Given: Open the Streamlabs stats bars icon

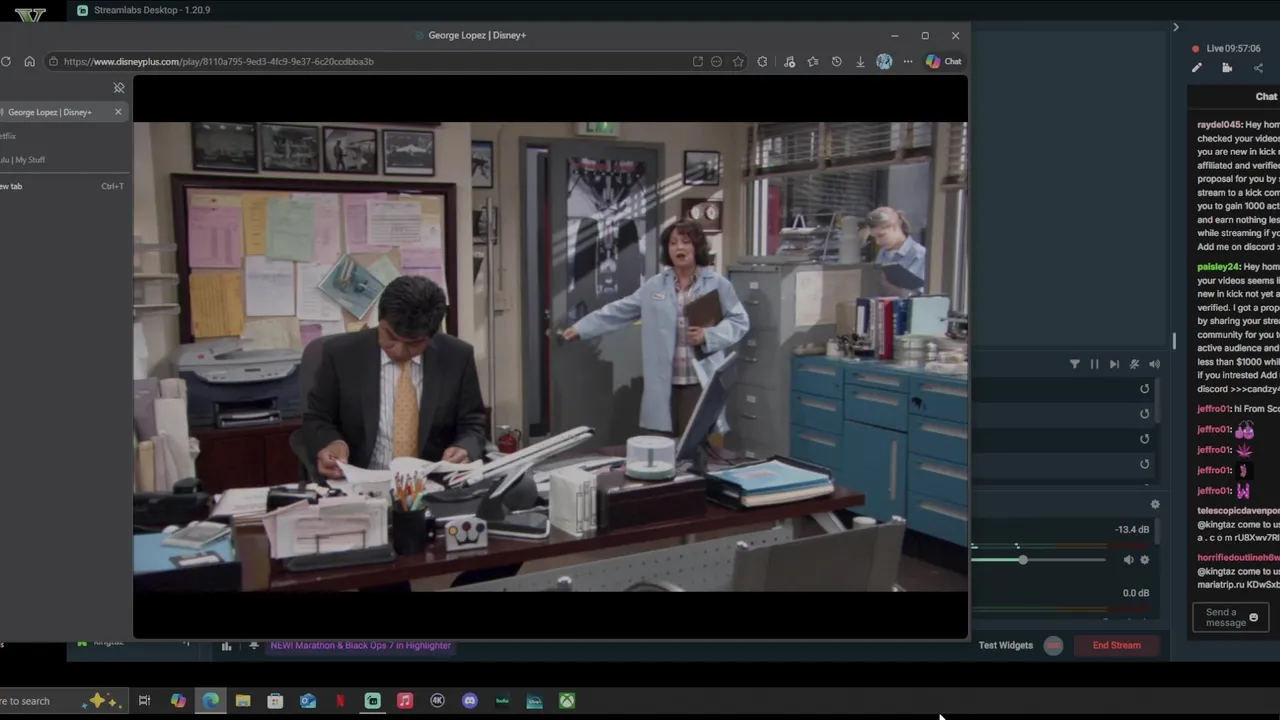Looking at the screenshot, I should click(x=226, y=646).
